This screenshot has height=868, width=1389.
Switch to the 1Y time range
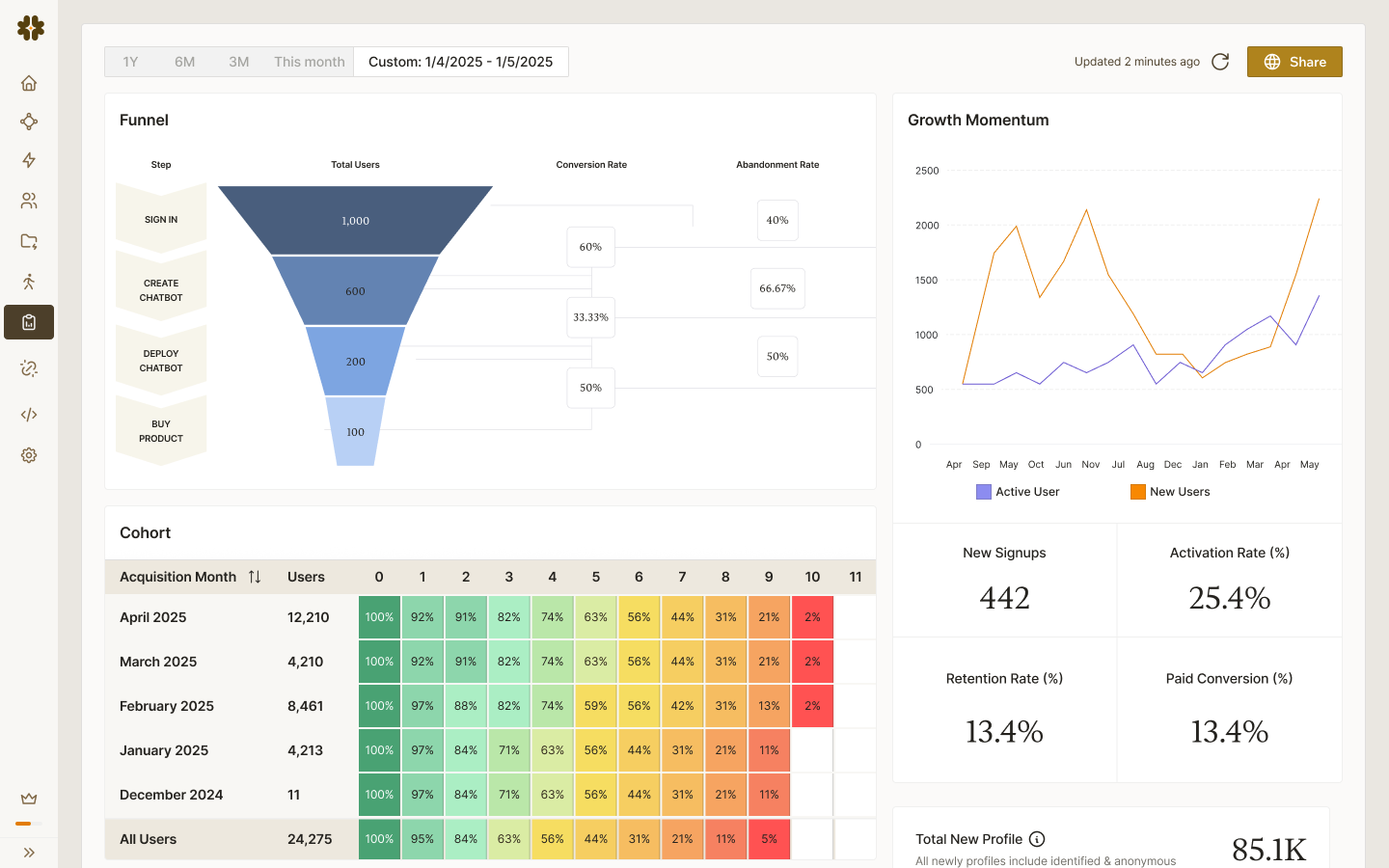pos(130,61)
